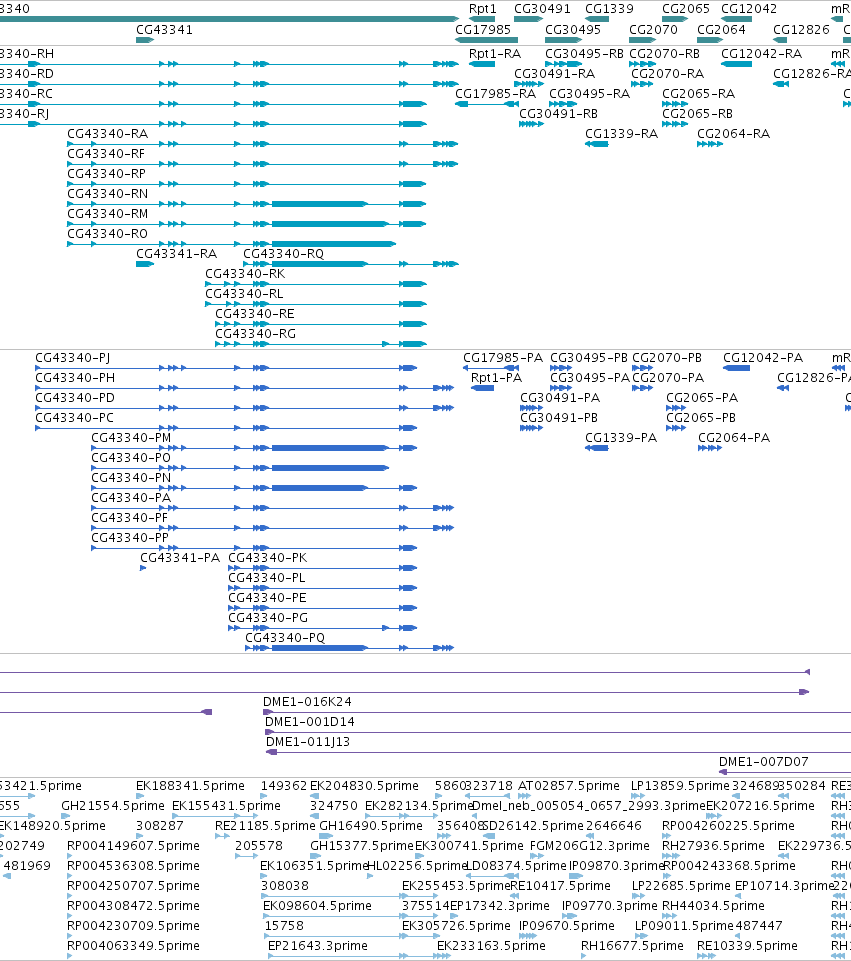Select protein CG43340-PQ
Screen dimensions: 851x961
[285, 638]
